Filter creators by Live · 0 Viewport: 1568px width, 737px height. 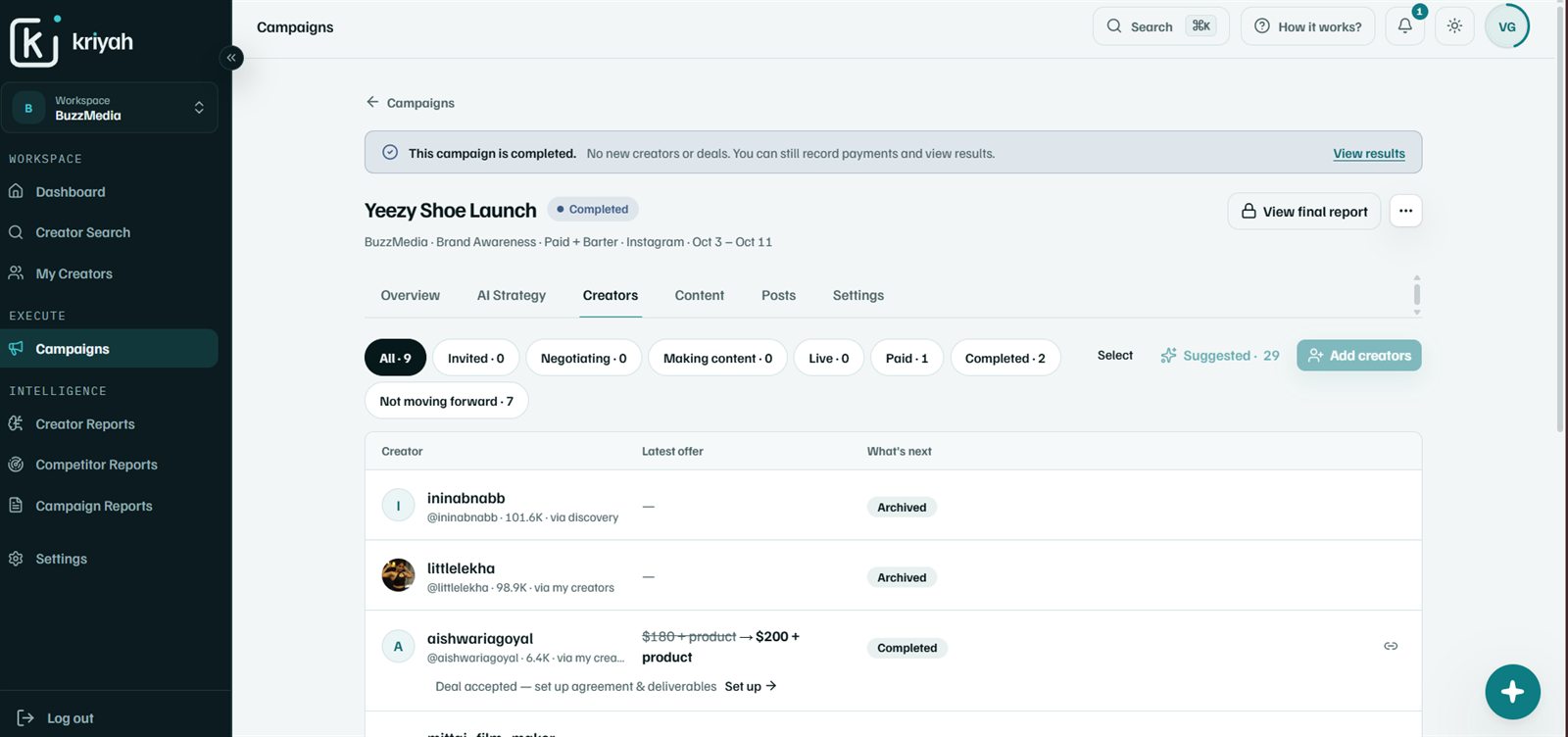(829, 358)
